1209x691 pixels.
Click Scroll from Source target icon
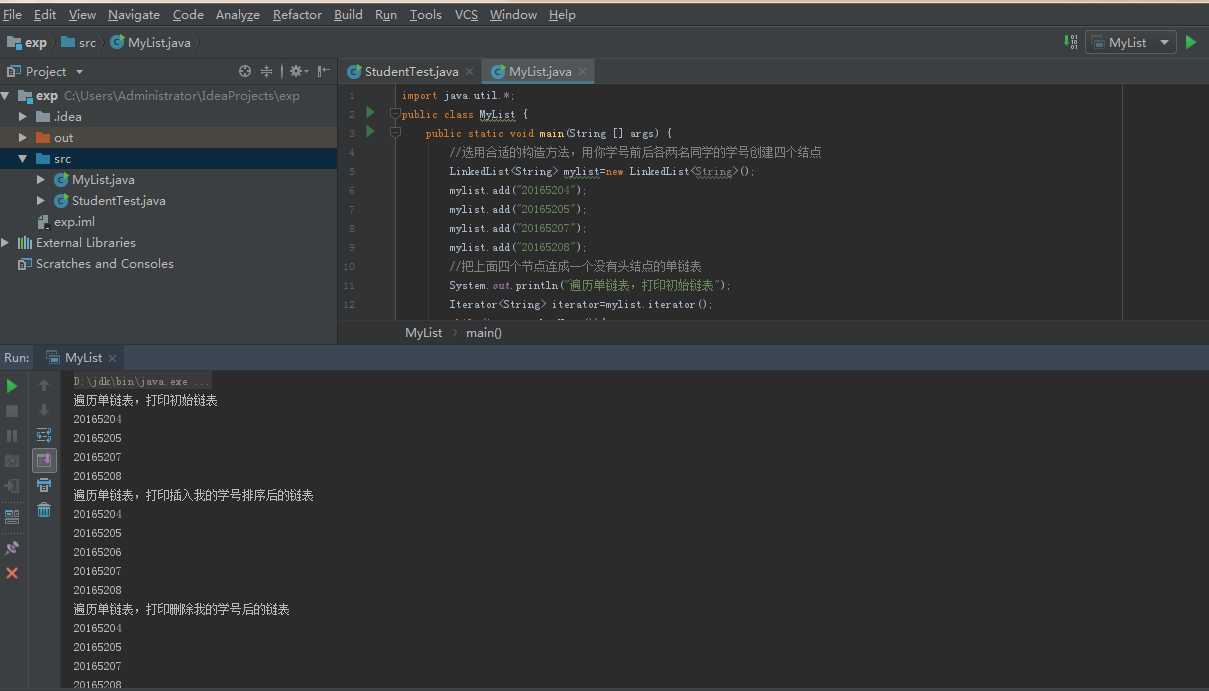(x=245, y=72)
